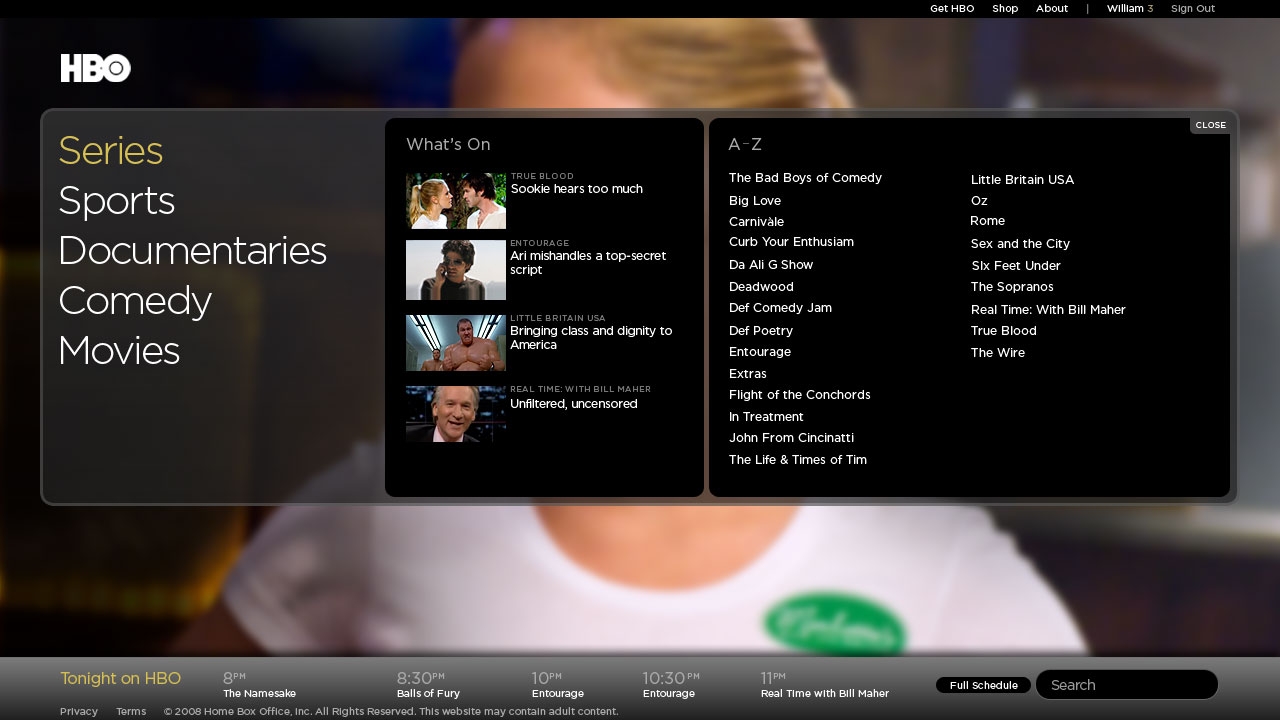This screenshot has width=1280, height=720.
Task: Open 'Ari mishandles a top-secret script' feature
Action: (588, 263)
